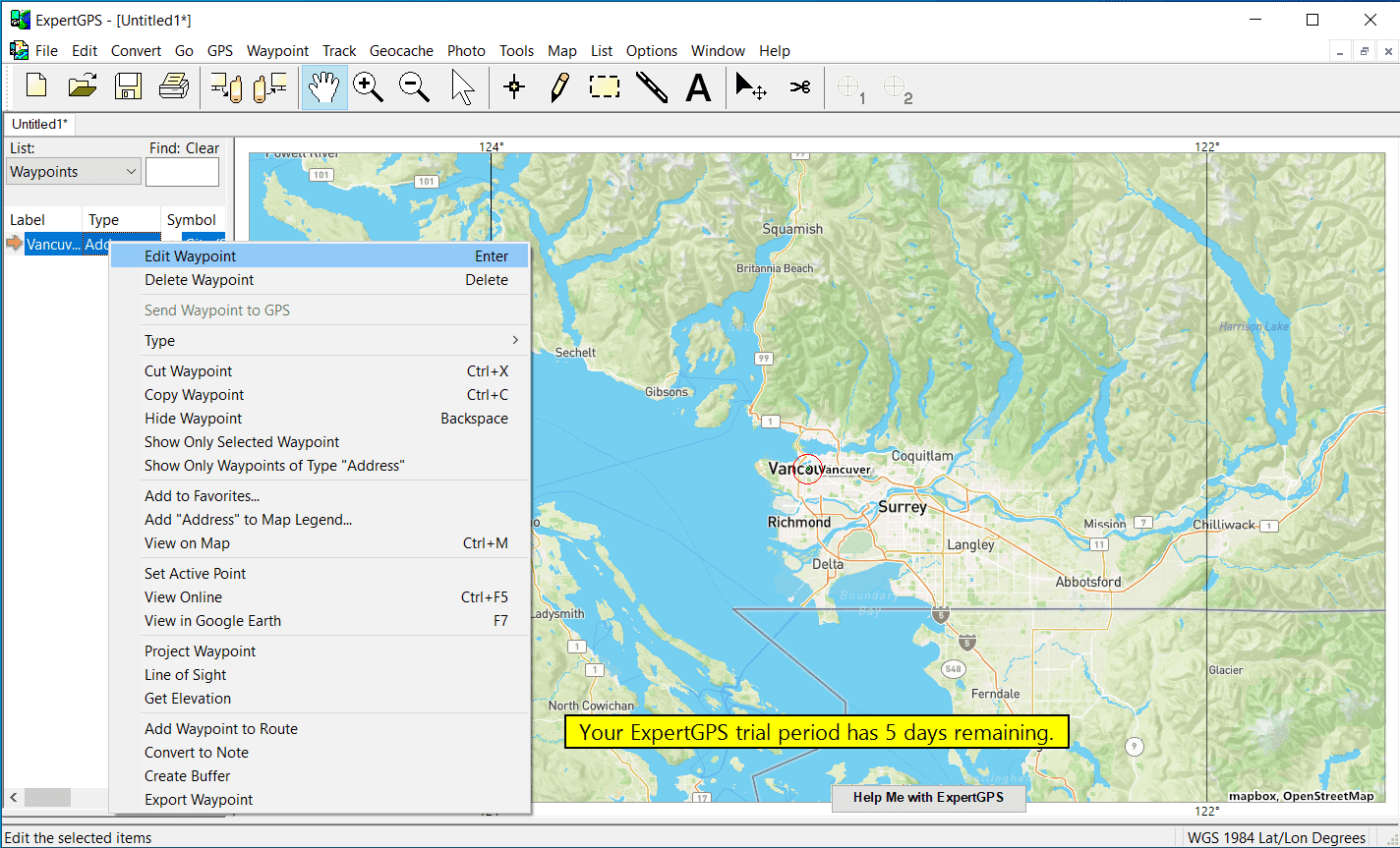Click the scissors cut-track tool
The width and height of the screenshot is (1400, 848).
[x=799, y=87]
